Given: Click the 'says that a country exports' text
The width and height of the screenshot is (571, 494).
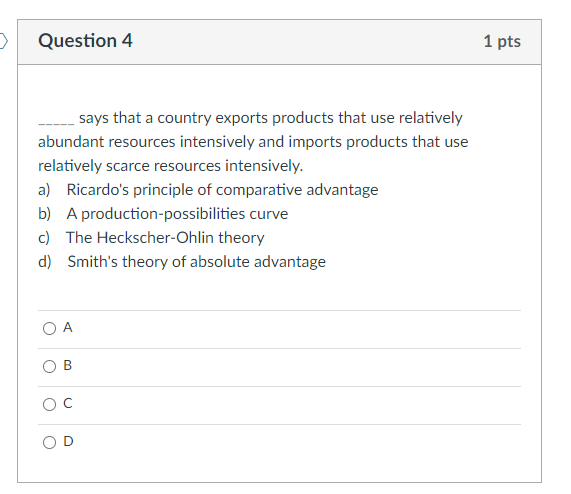Looking at the screenshot, I should (145, 118).
